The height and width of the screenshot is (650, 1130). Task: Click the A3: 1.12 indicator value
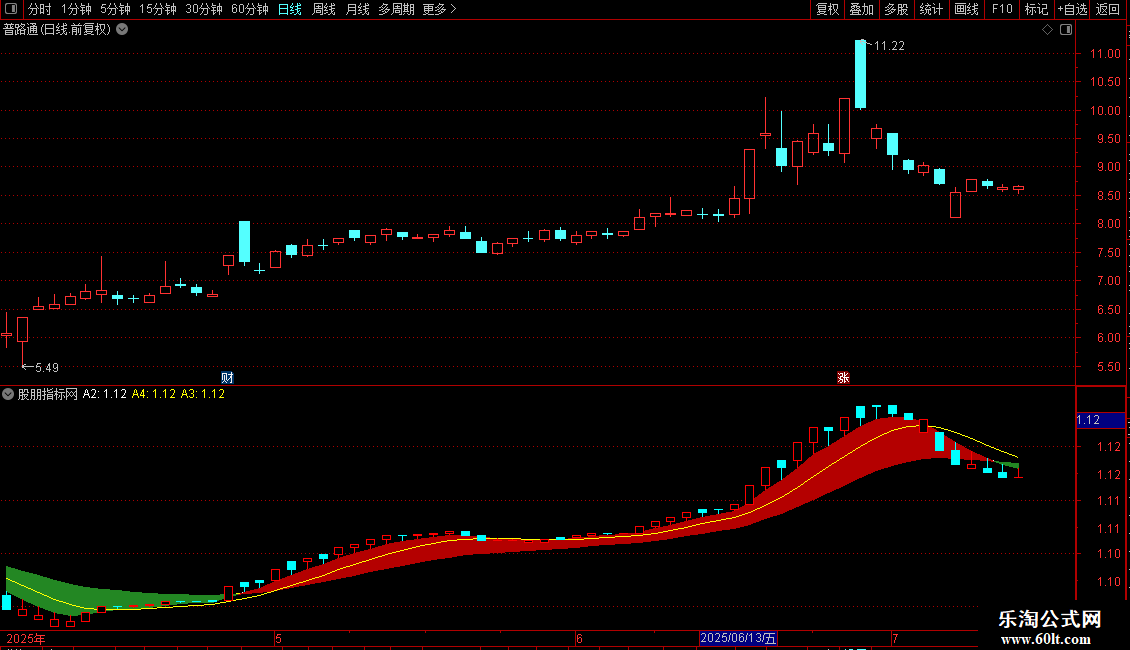click(203, 394)
